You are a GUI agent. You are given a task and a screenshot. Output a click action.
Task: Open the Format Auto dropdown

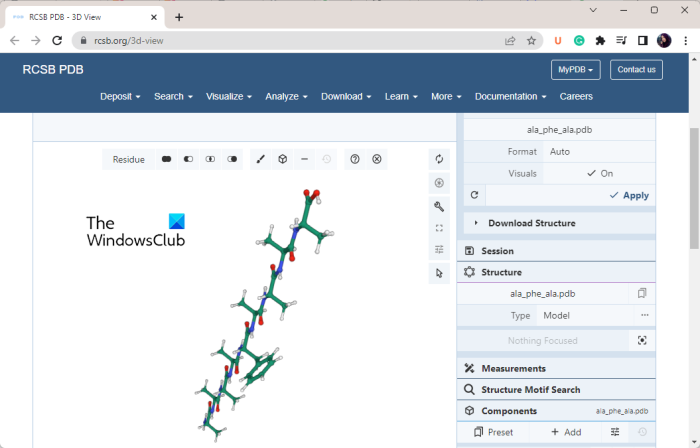click(600, 152)
